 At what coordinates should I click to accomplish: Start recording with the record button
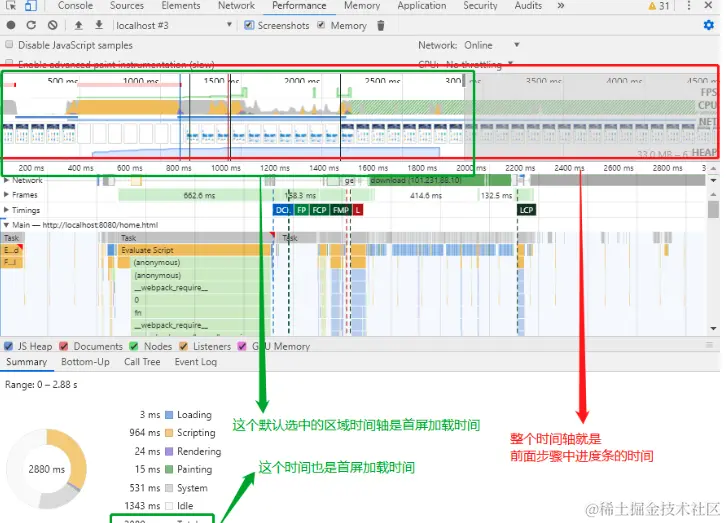click(x=11, y=25)
